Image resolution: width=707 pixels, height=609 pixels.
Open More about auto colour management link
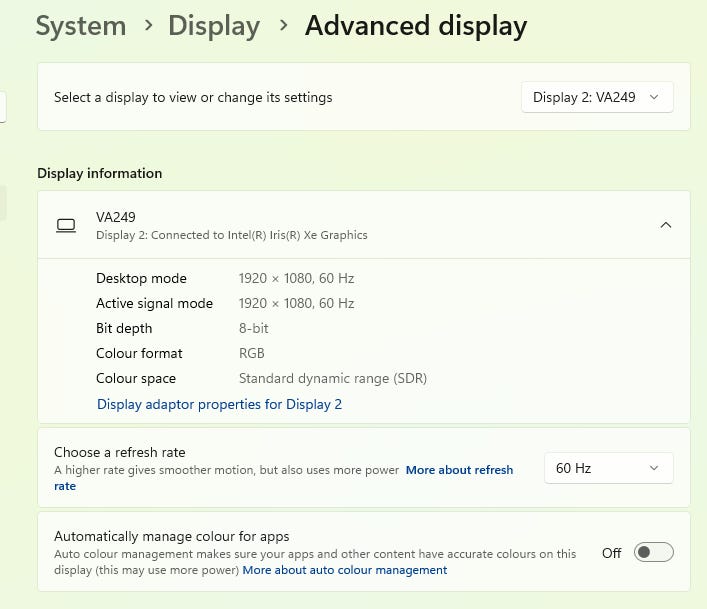(344, 570)
